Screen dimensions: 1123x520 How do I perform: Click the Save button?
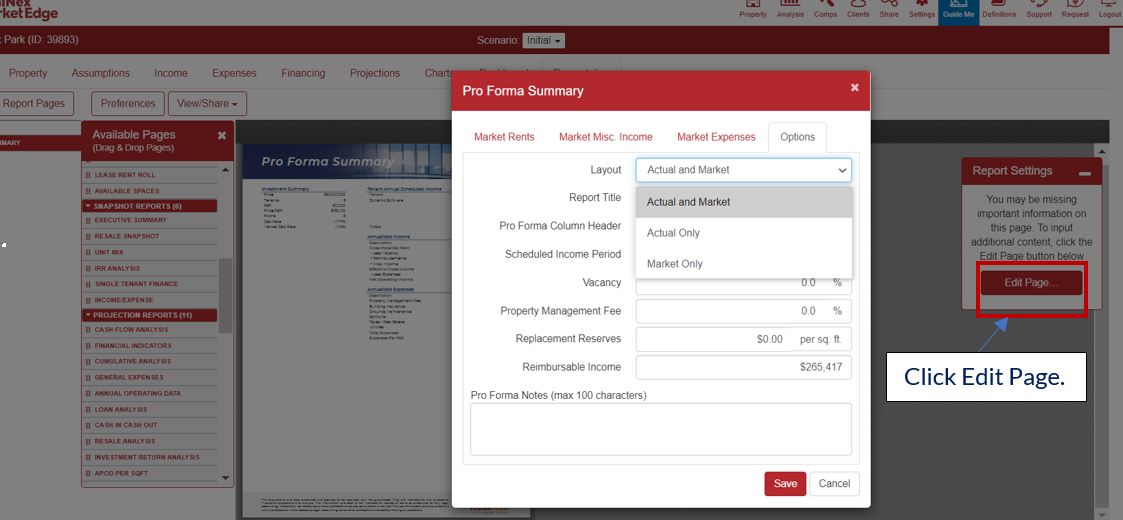785,483
